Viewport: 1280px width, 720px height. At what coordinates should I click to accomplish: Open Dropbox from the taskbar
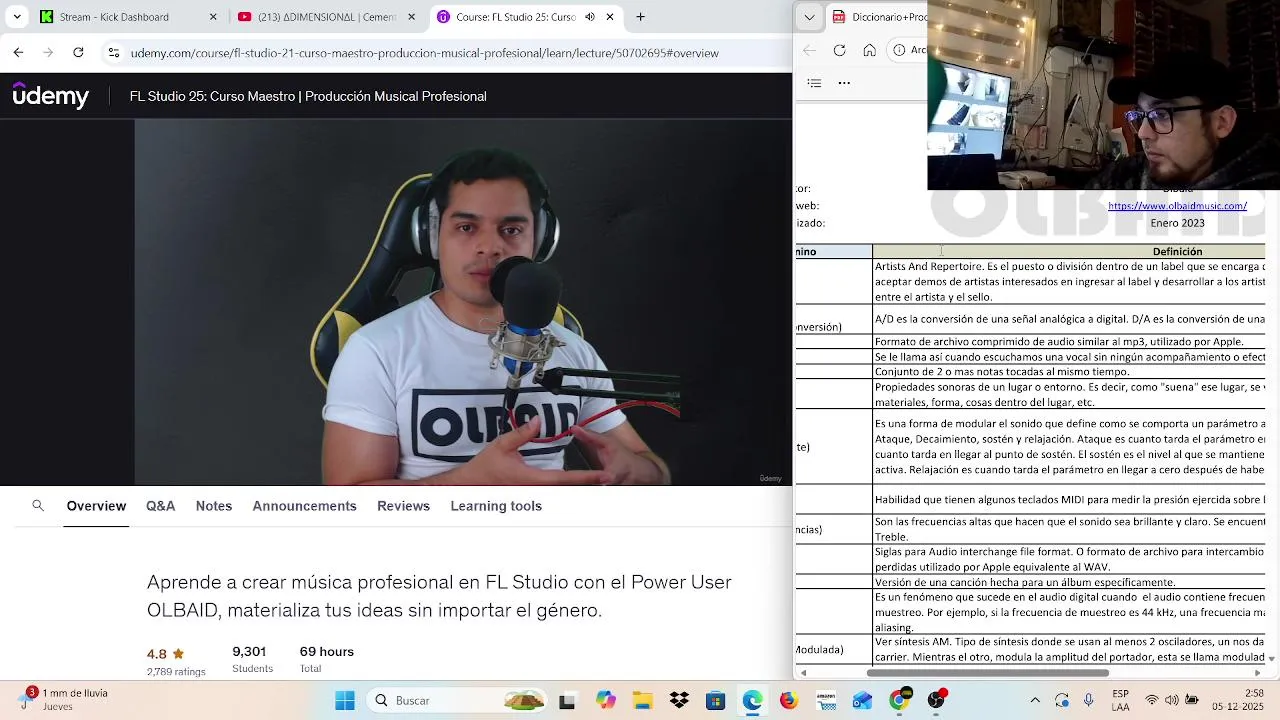coord(679,701)
